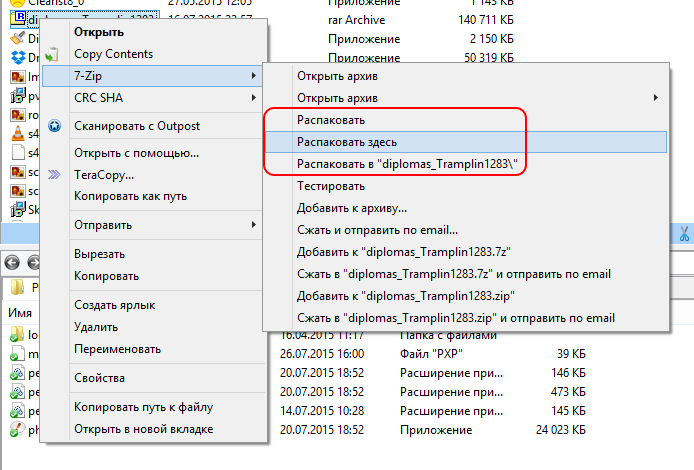Click the scissors cut icon in the toolbar
Viewport: 694px width, 470px height.
[684, 234]
